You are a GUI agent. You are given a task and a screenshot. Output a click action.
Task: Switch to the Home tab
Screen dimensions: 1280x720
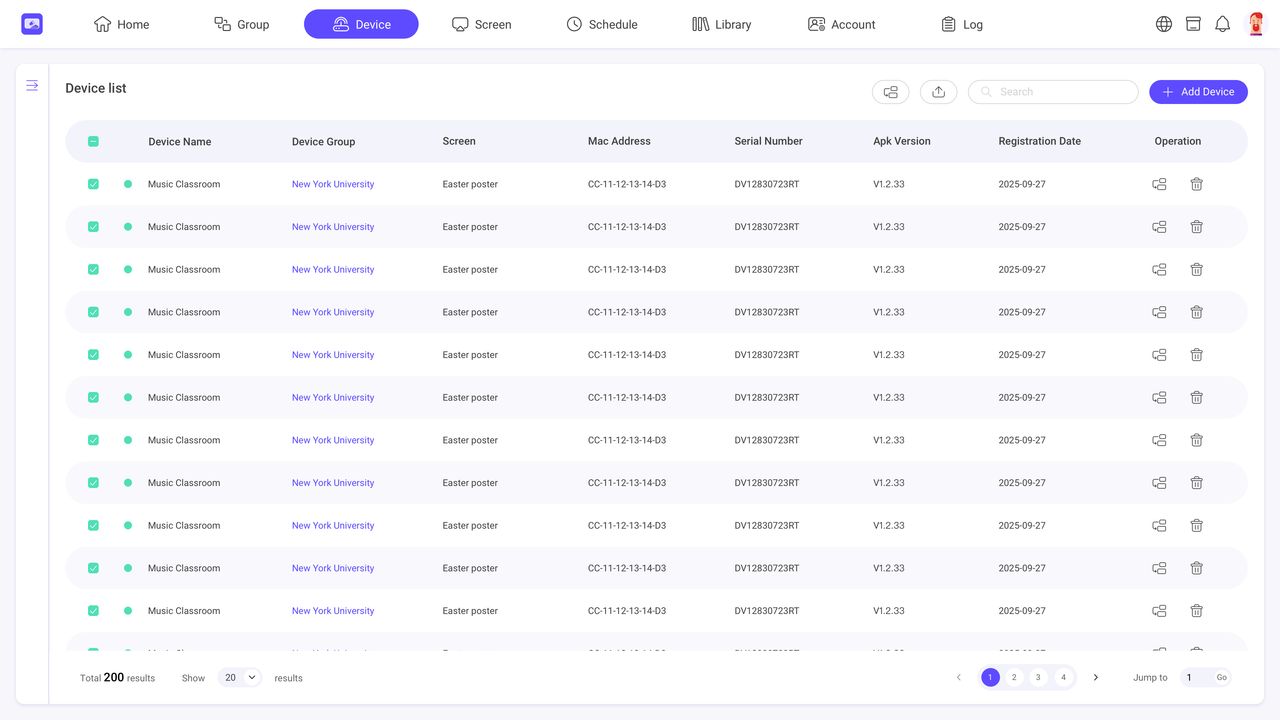(x=121, y=24)
